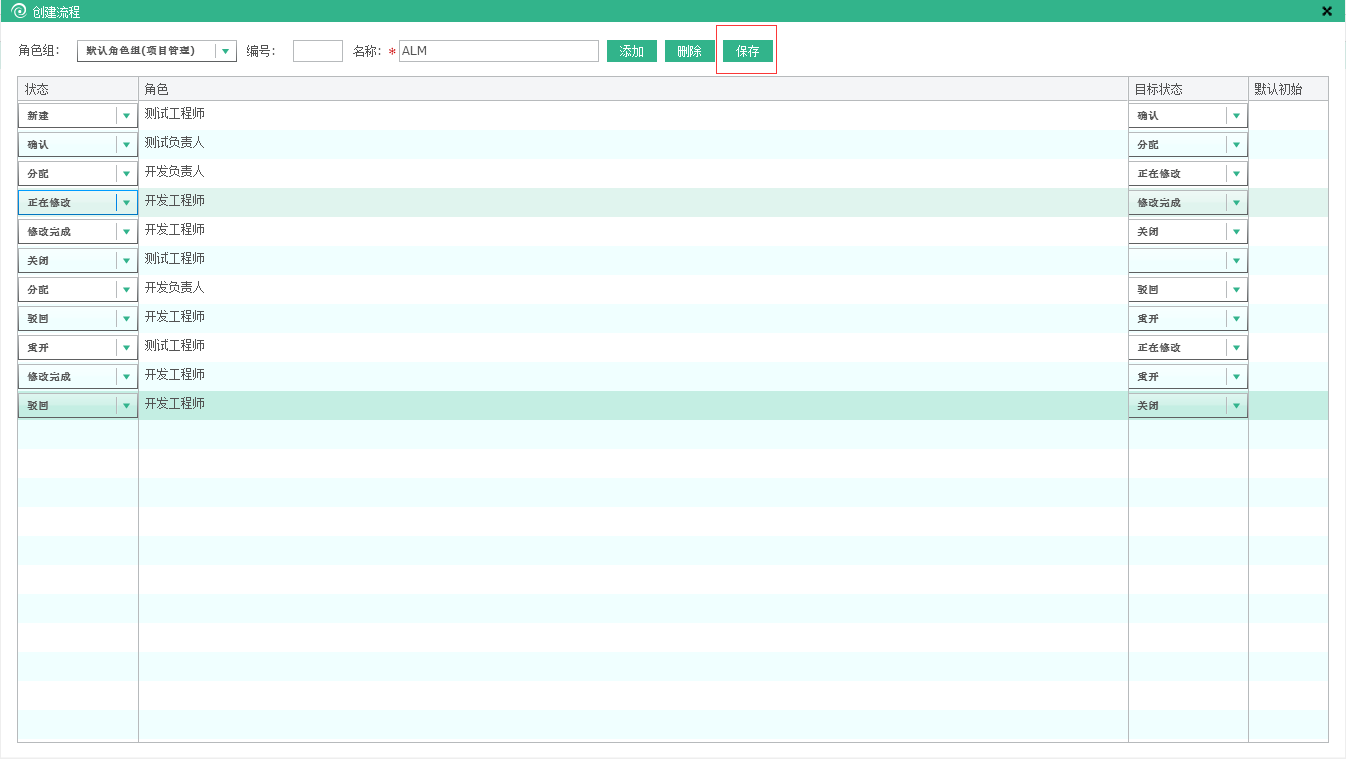Expand the 新建 status dropdown

tap(126, 116)
